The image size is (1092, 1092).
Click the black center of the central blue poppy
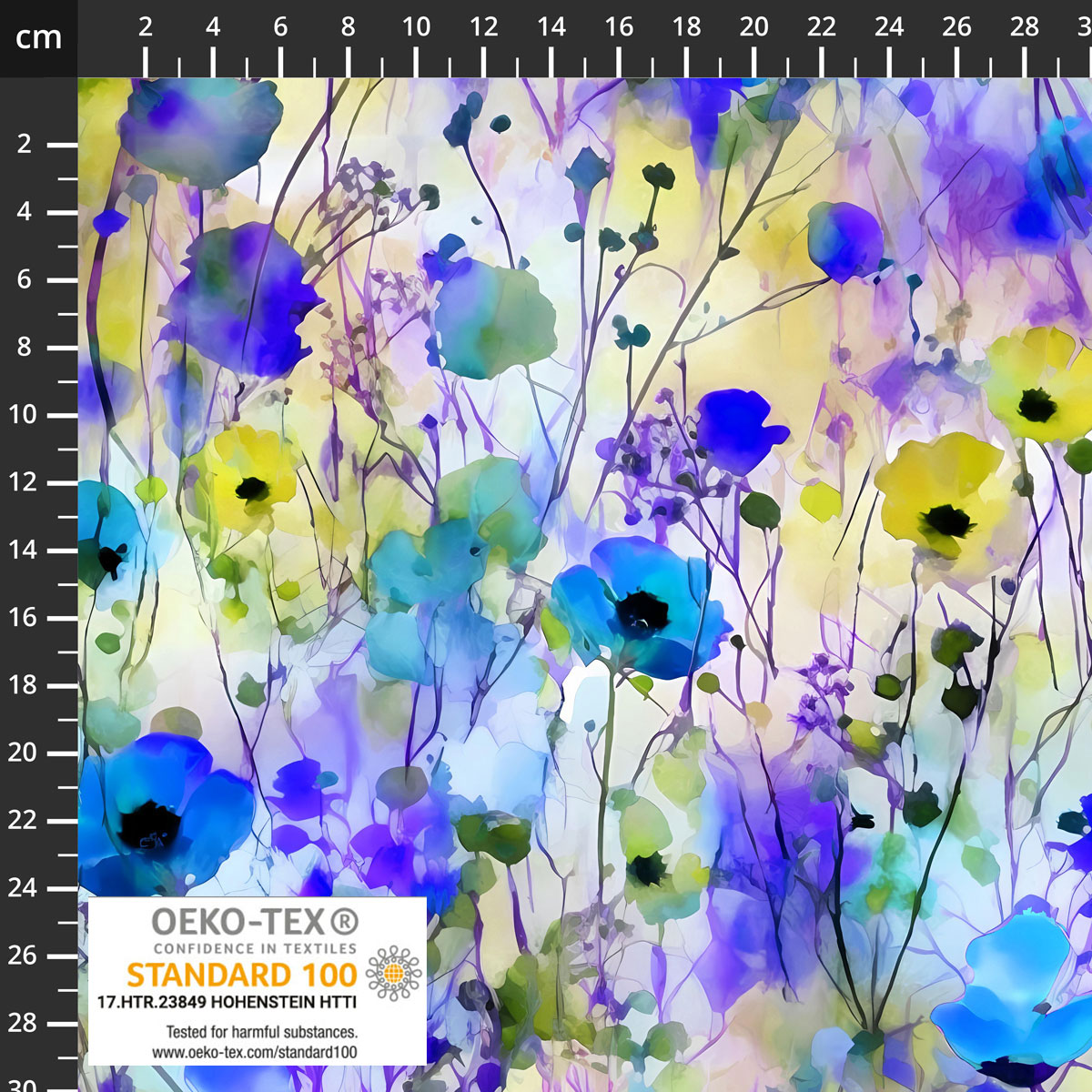[x=643, y=611]
